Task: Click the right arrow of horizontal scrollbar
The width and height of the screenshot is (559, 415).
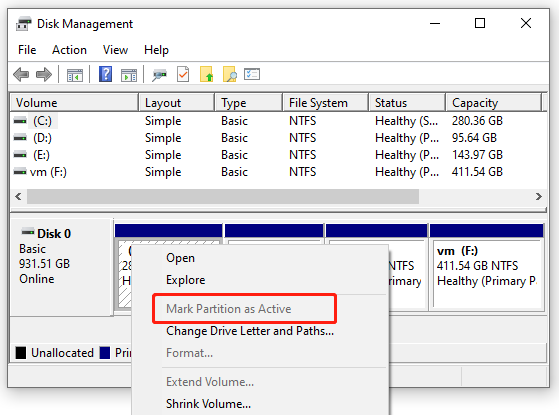Action: click(x=539, y=196)
